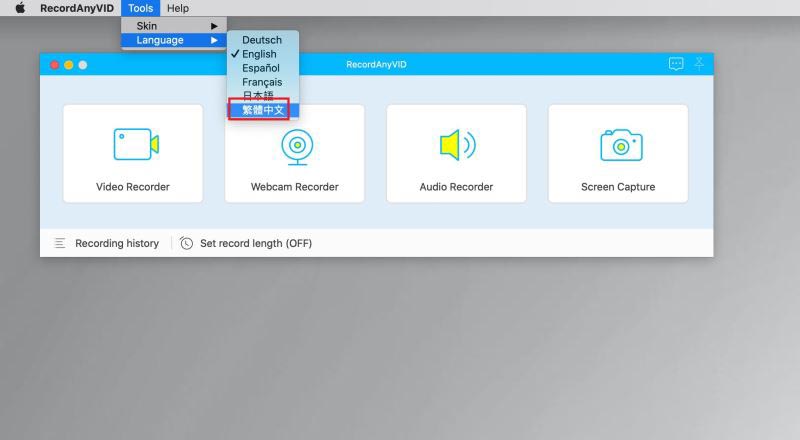The height and width of the screenshot is (440, 800).
Task: Select the Language menu entry
Action: pyautogui.click(x=174, y=40)
